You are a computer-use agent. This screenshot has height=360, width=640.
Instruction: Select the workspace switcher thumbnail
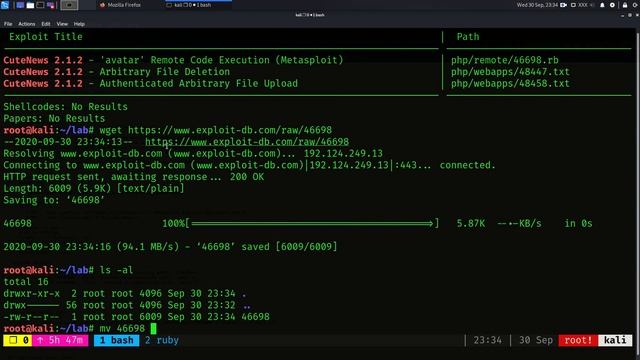[x=69, y=5]
